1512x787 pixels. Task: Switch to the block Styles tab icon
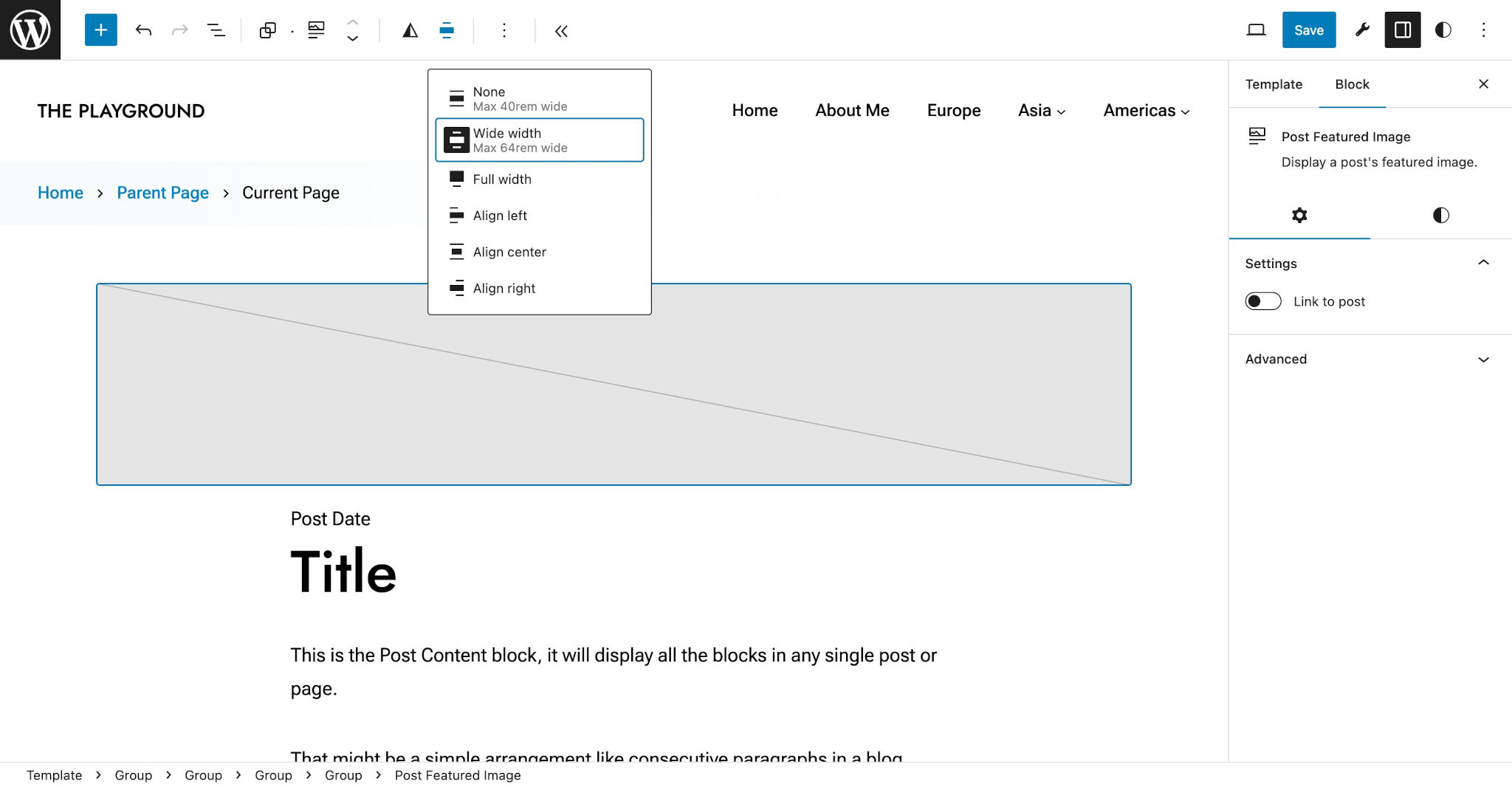[x=1440, y=215]
